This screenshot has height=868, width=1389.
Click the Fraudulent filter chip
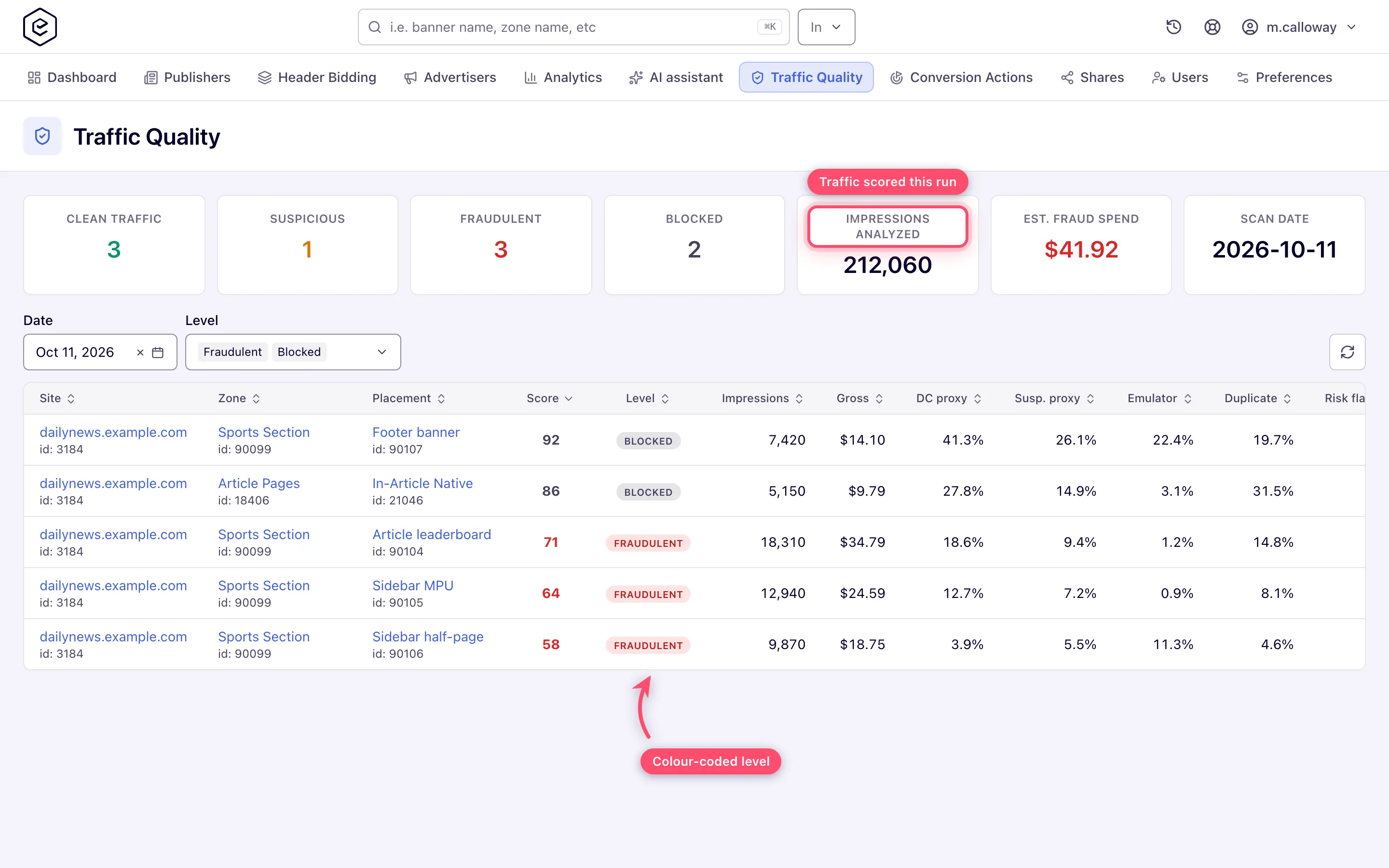(x=232, y=352)
